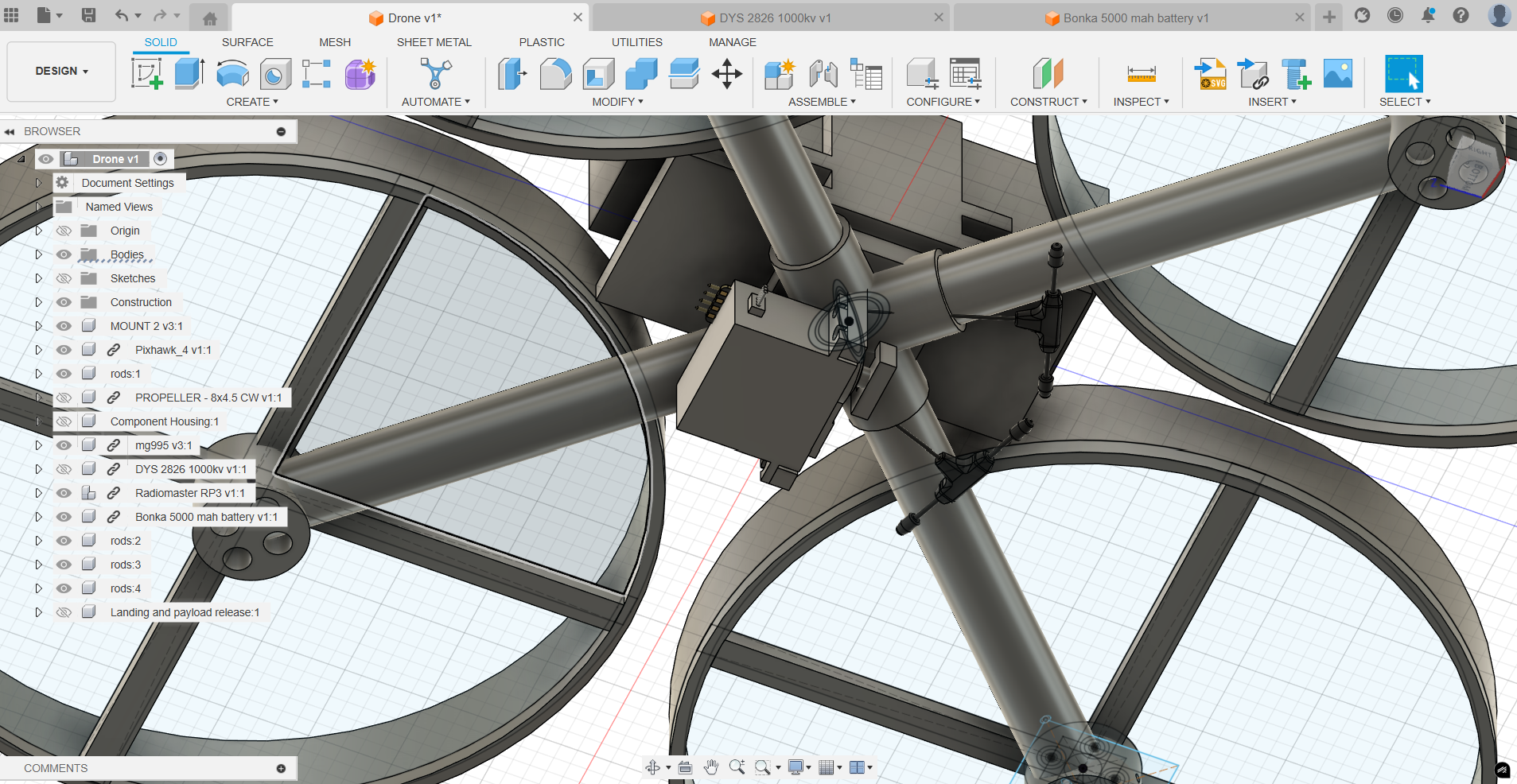Click the Undo arrow
1517x784 pixels.
121,15
